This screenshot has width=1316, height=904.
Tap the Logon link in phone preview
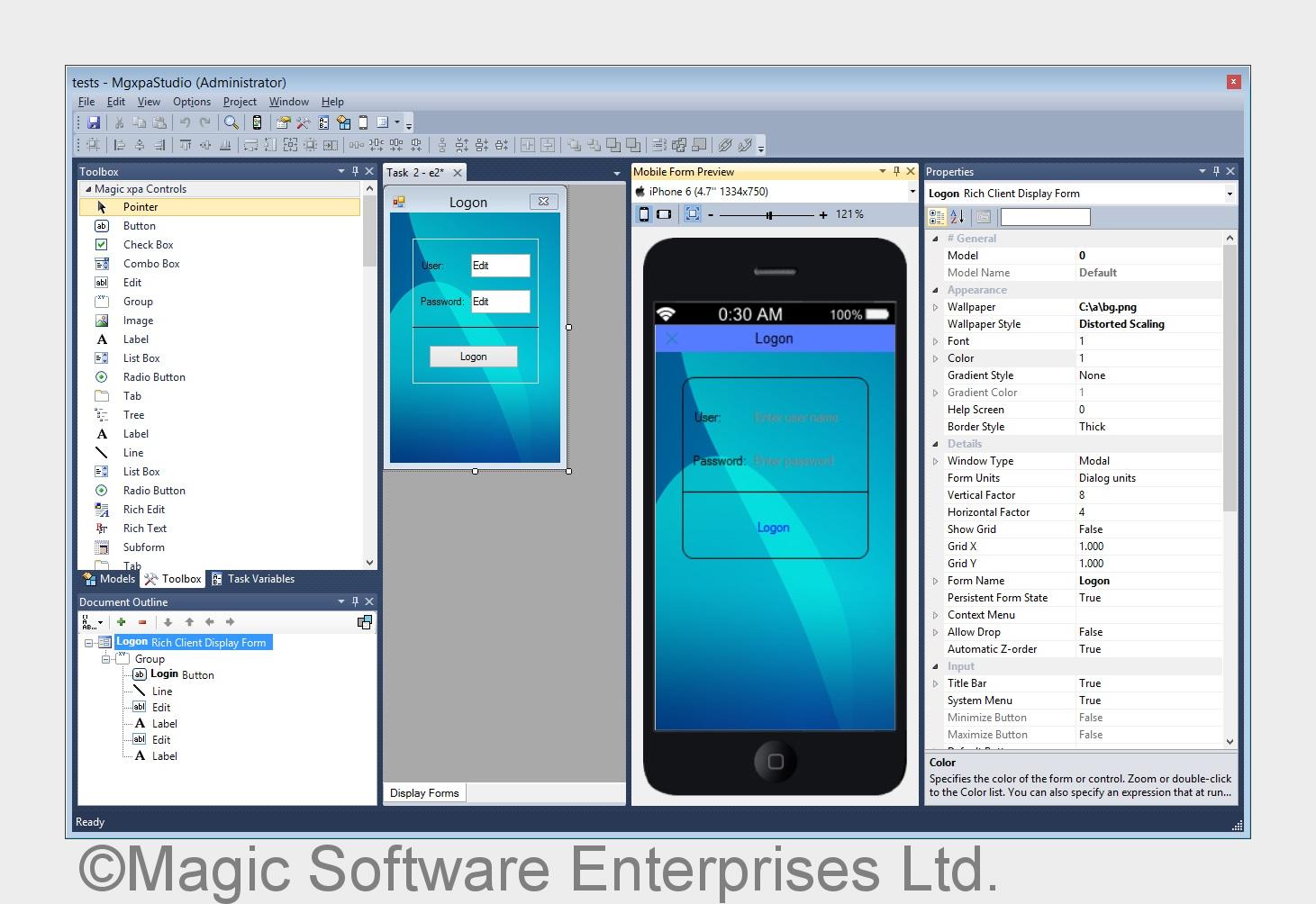pos(773,528)
